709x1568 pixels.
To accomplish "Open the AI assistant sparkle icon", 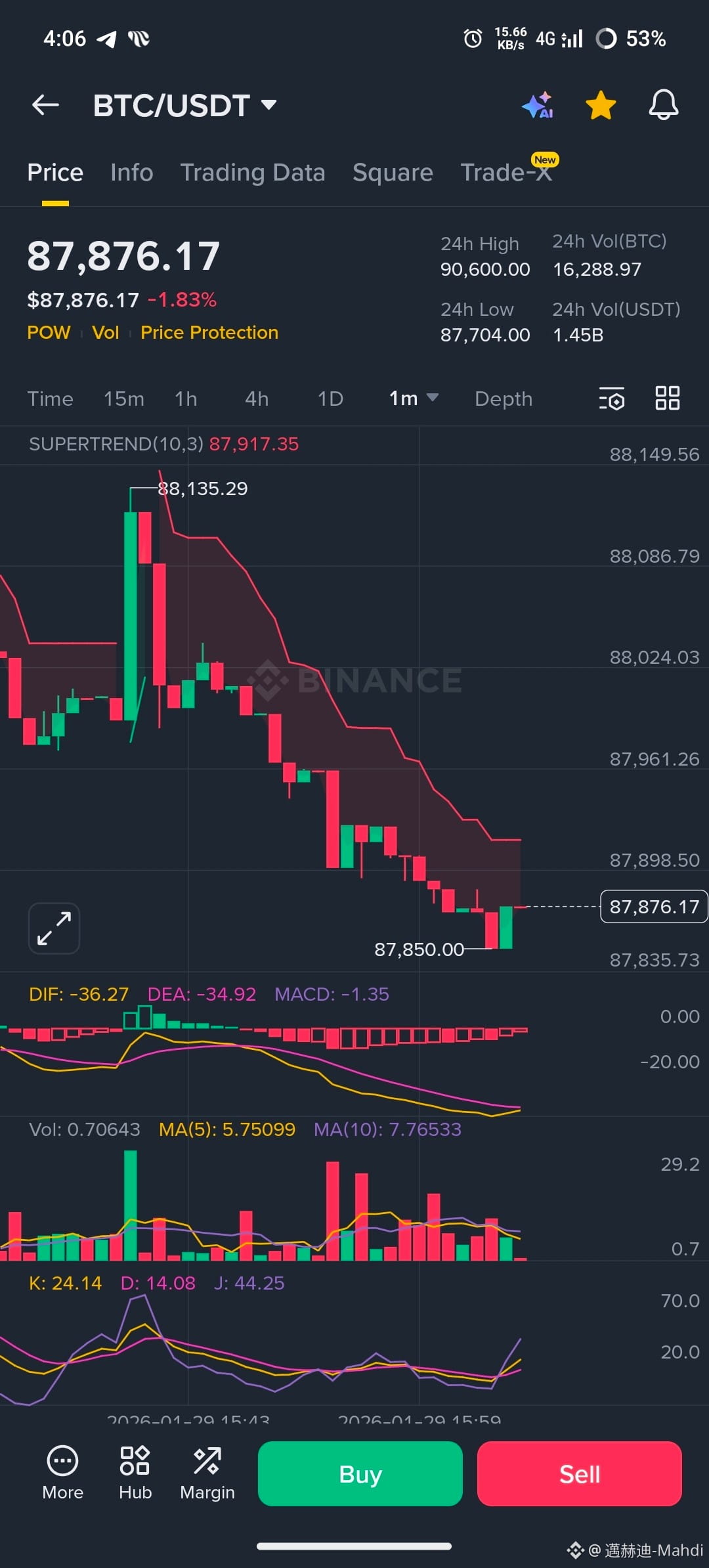I will (x=538, y=105).
